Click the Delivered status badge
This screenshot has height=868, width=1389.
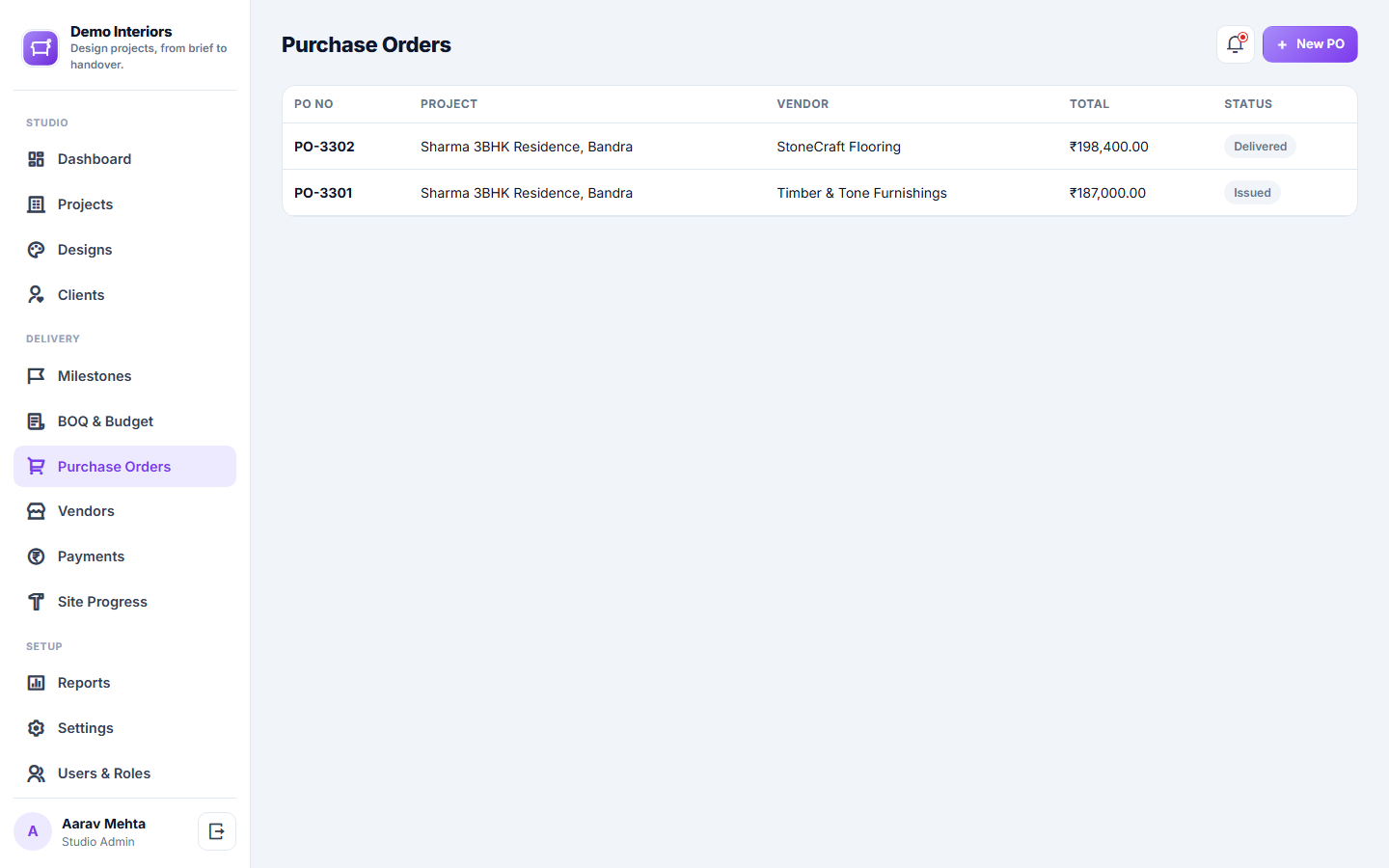tap(1260, 147)
